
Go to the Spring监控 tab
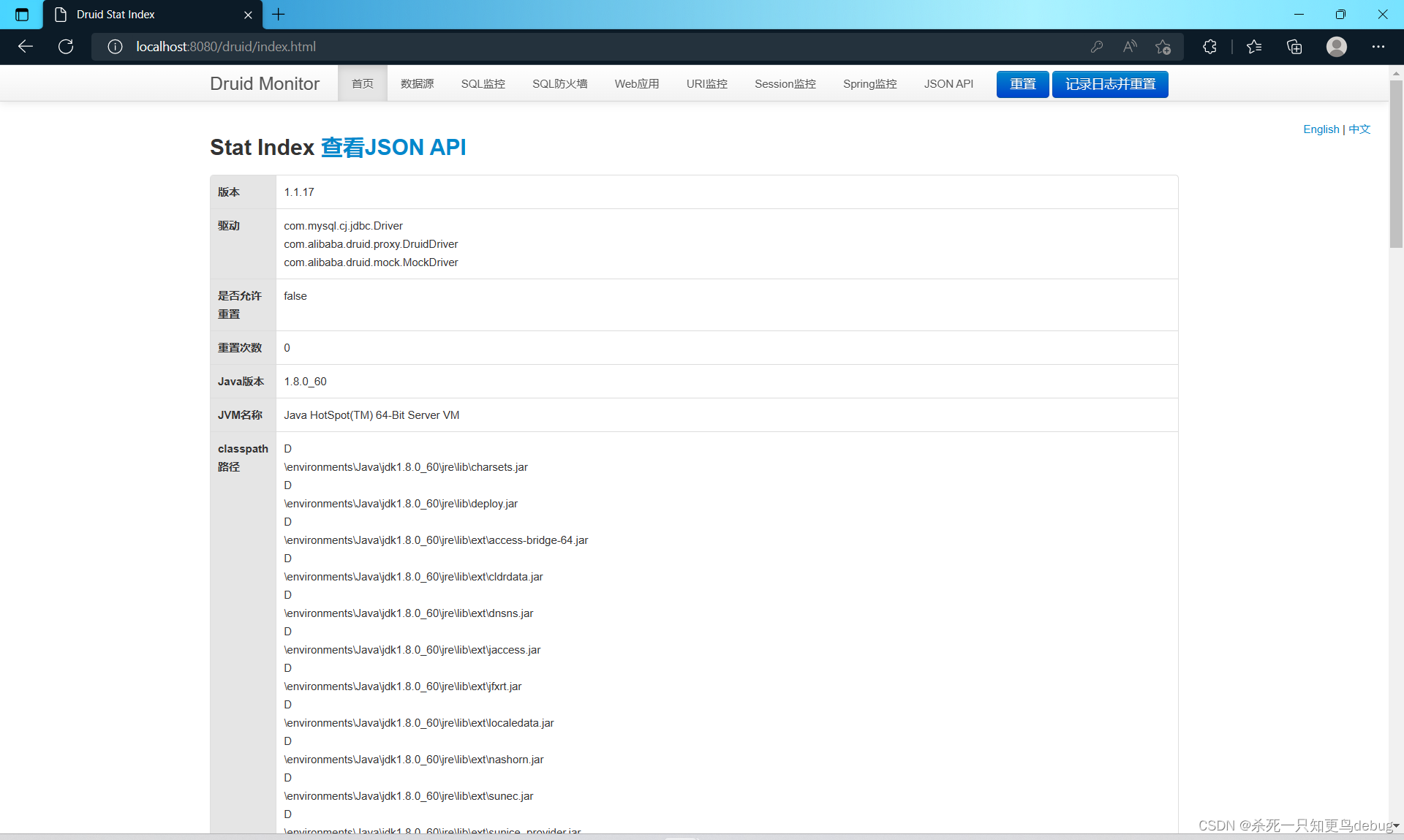point(869,84)
